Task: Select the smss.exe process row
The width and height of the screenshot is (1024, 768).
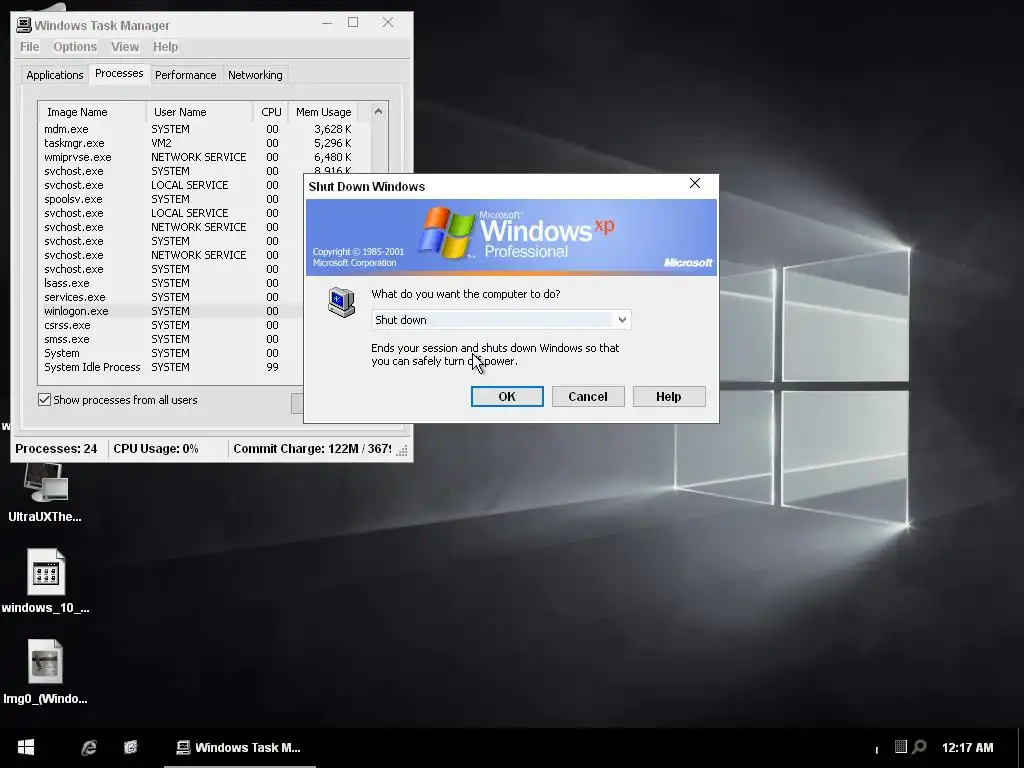Action: tap(171, 339)
